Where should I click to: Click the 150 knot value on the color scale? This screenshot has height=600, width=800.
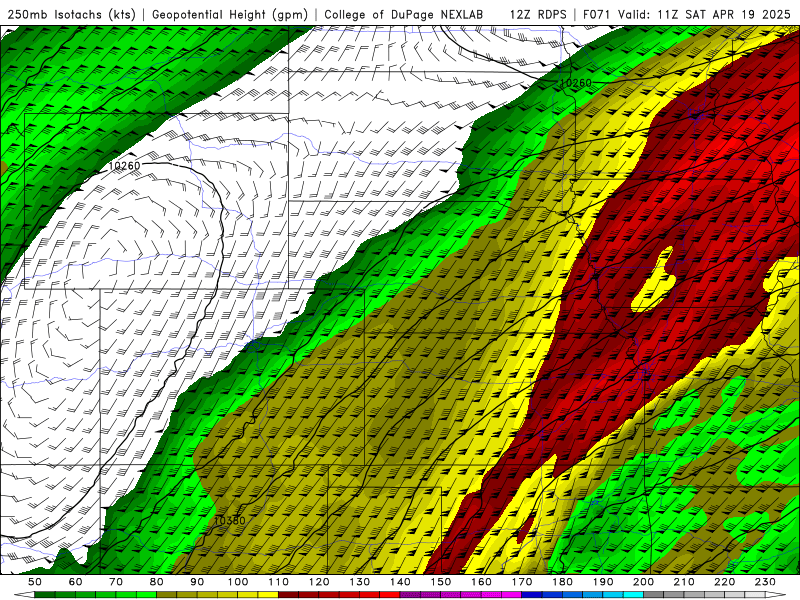(x=441, y=582)
